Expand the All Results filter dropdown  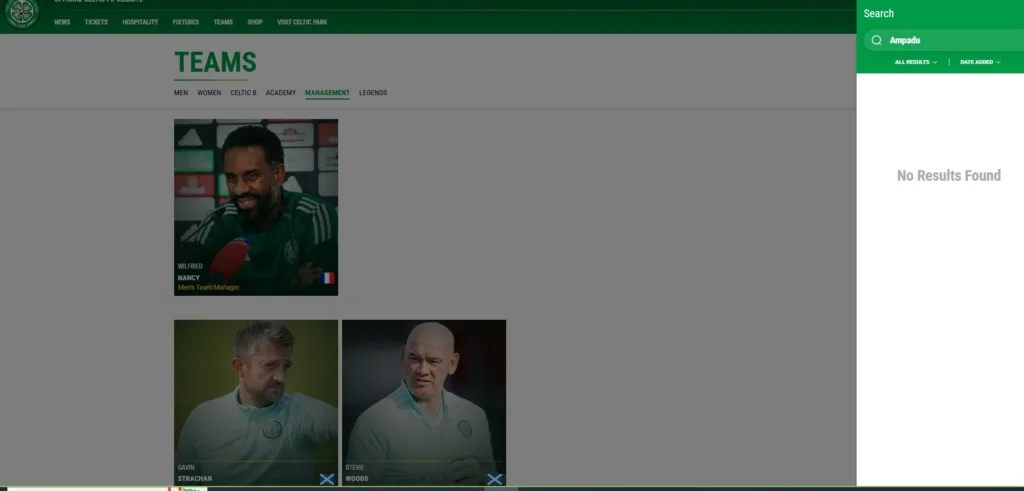click(915, 62)
